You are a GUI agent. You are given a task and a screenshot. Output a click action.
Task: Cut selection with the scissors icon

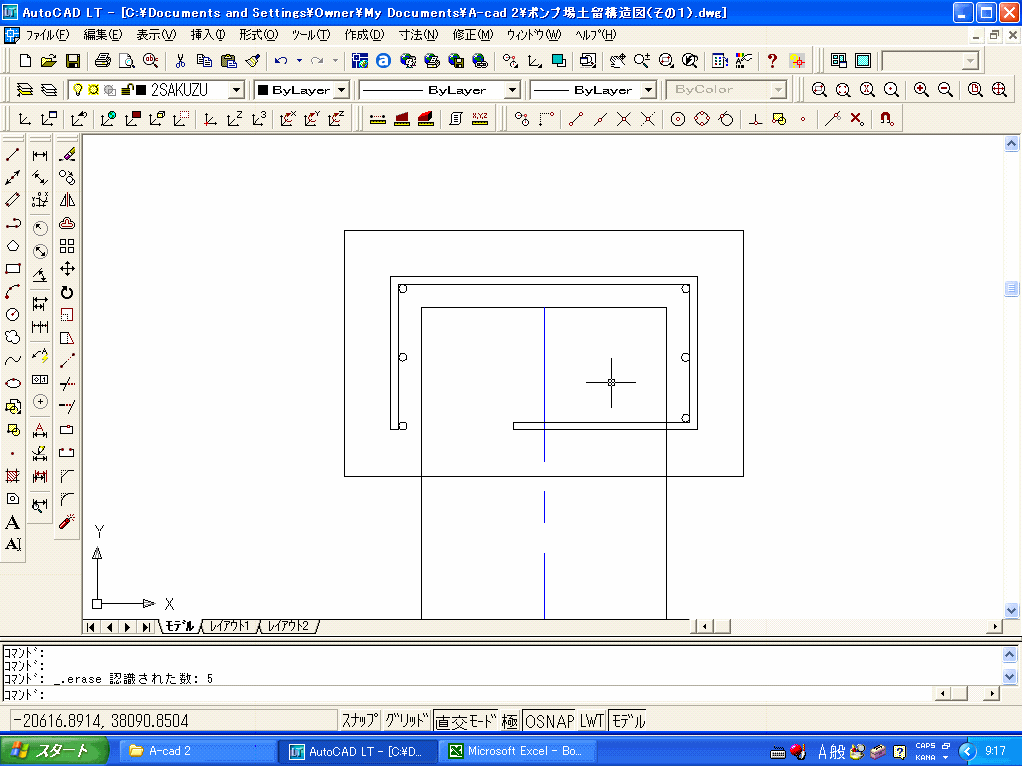(x=180, y=61)
